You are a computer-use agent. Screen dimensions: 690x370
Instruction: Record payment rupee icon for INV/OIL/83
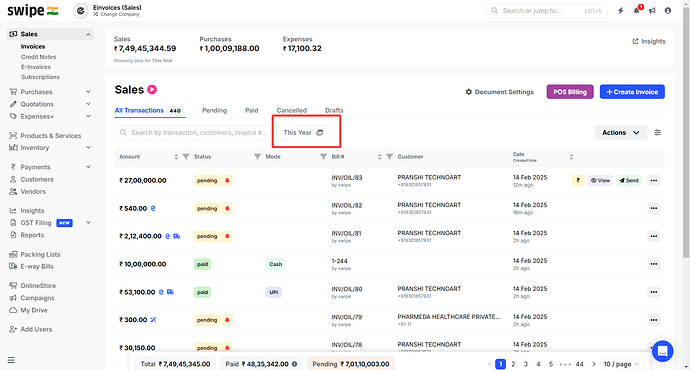click(x=578, y=180)
